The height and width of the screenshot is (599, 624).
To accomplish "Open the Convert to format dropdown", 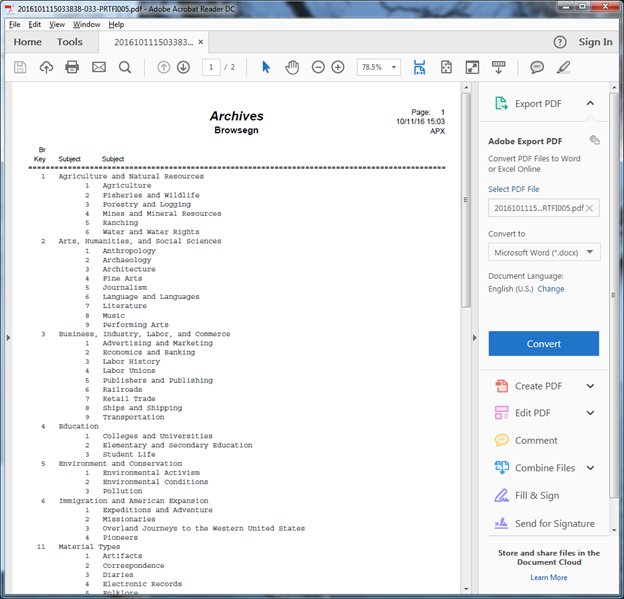I will (x=544, y=252).
